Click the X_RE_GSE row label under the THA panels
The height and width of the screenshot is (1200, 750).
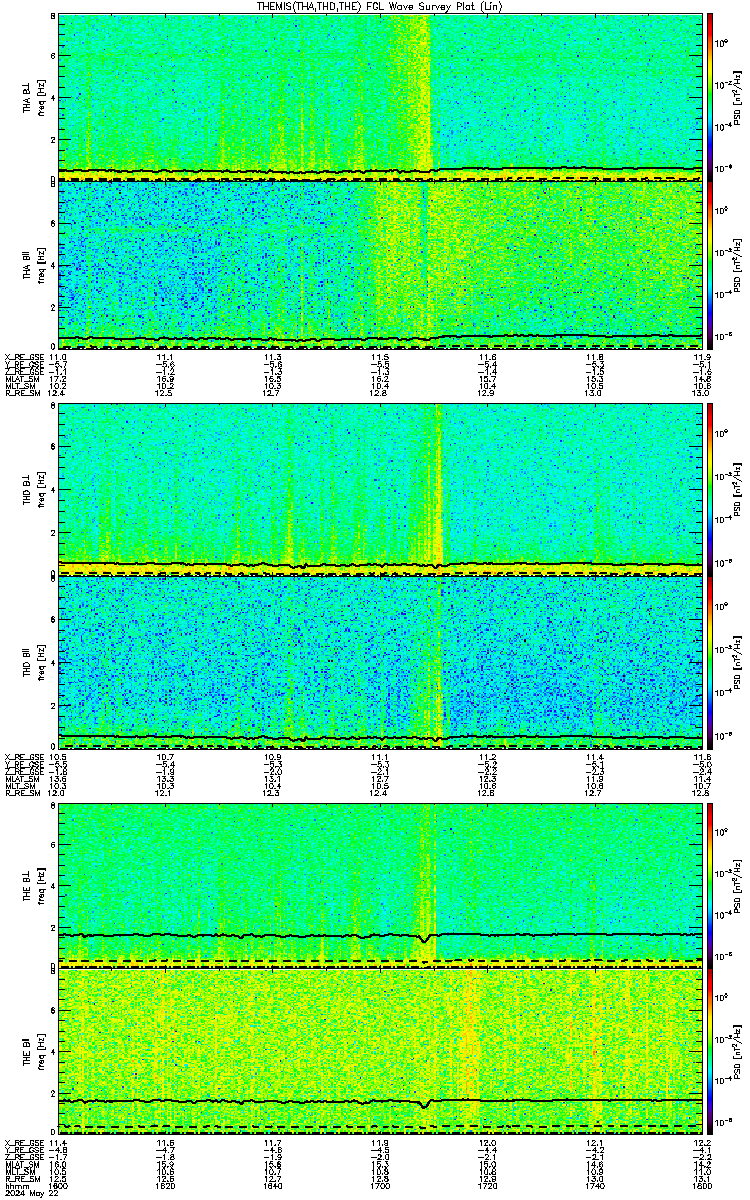(23, 356)
